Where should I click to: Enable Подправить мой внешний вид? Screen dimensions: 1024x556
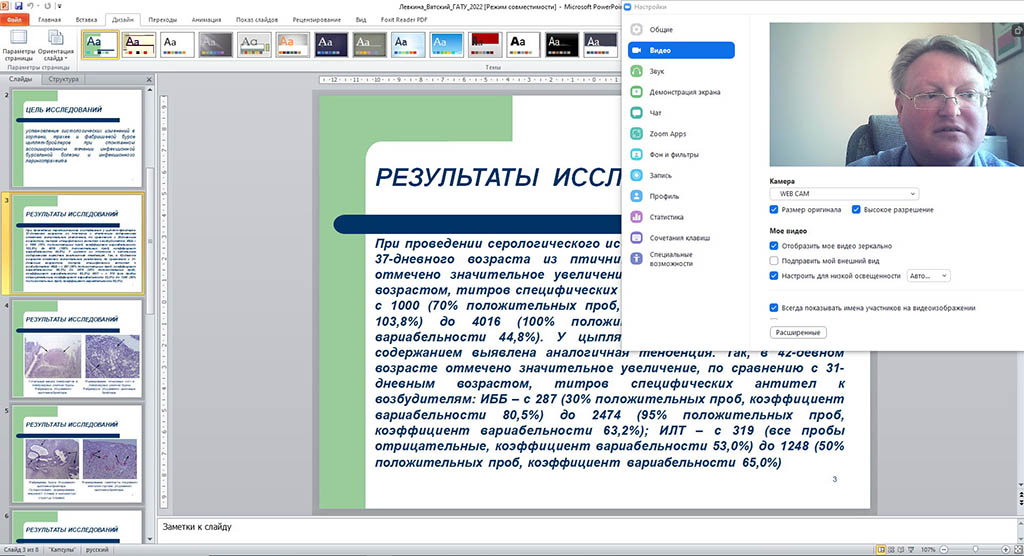tap(774, 261)
